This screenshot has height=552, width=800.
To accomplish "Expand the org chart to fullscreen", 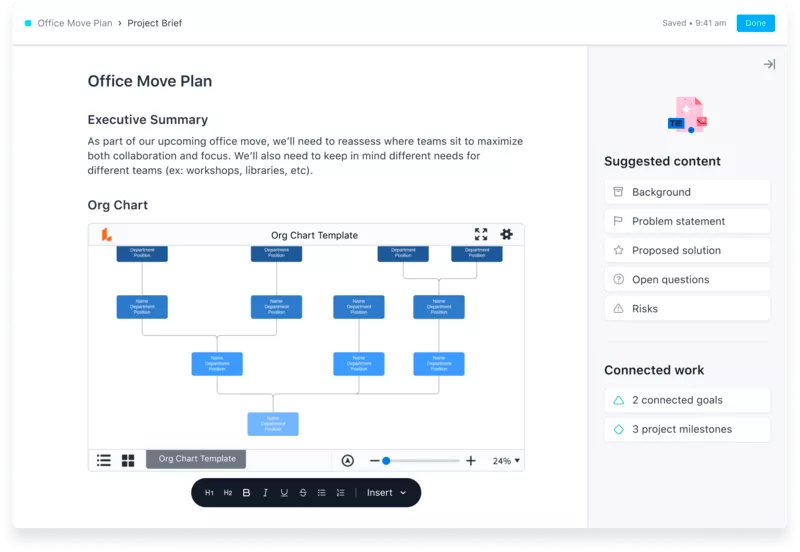I will (x=481, y=234).
